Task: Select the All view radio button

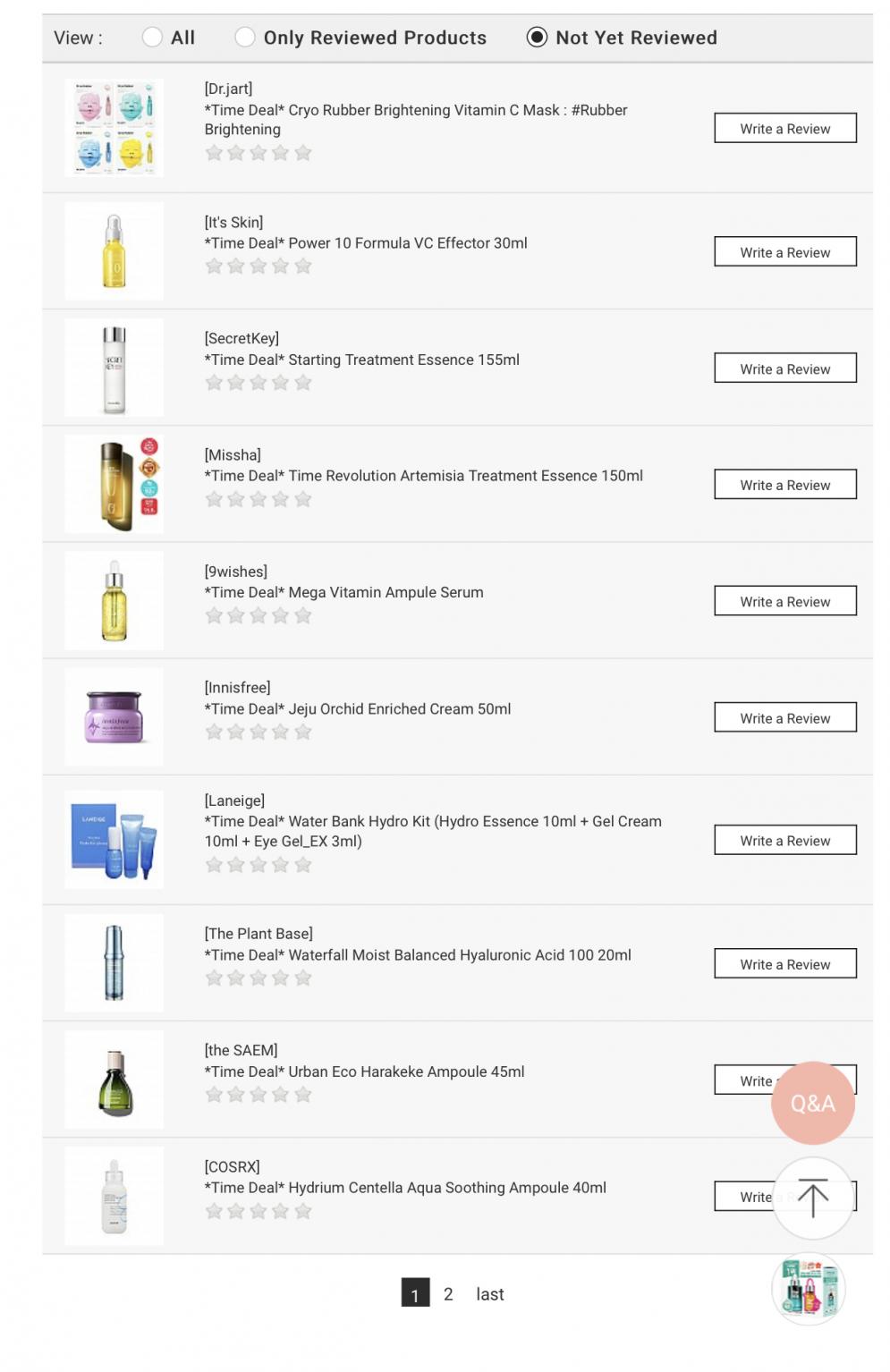Action: (x=153, y=37)
